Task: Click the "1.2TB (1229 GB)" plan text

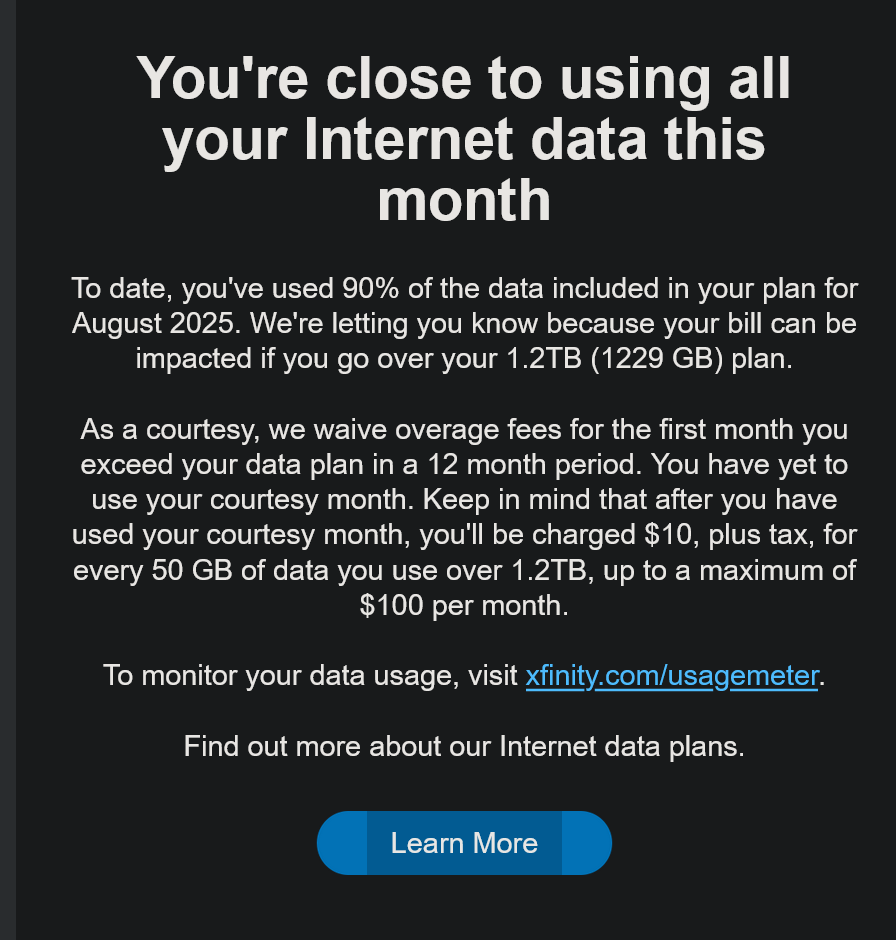Action: click(615, 359)
